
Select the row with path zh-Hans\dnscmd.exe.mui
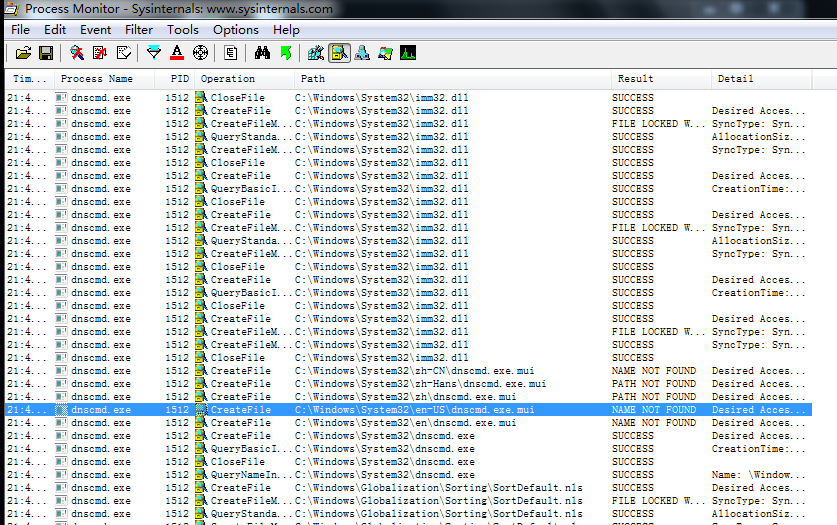[x=408, y=384]
